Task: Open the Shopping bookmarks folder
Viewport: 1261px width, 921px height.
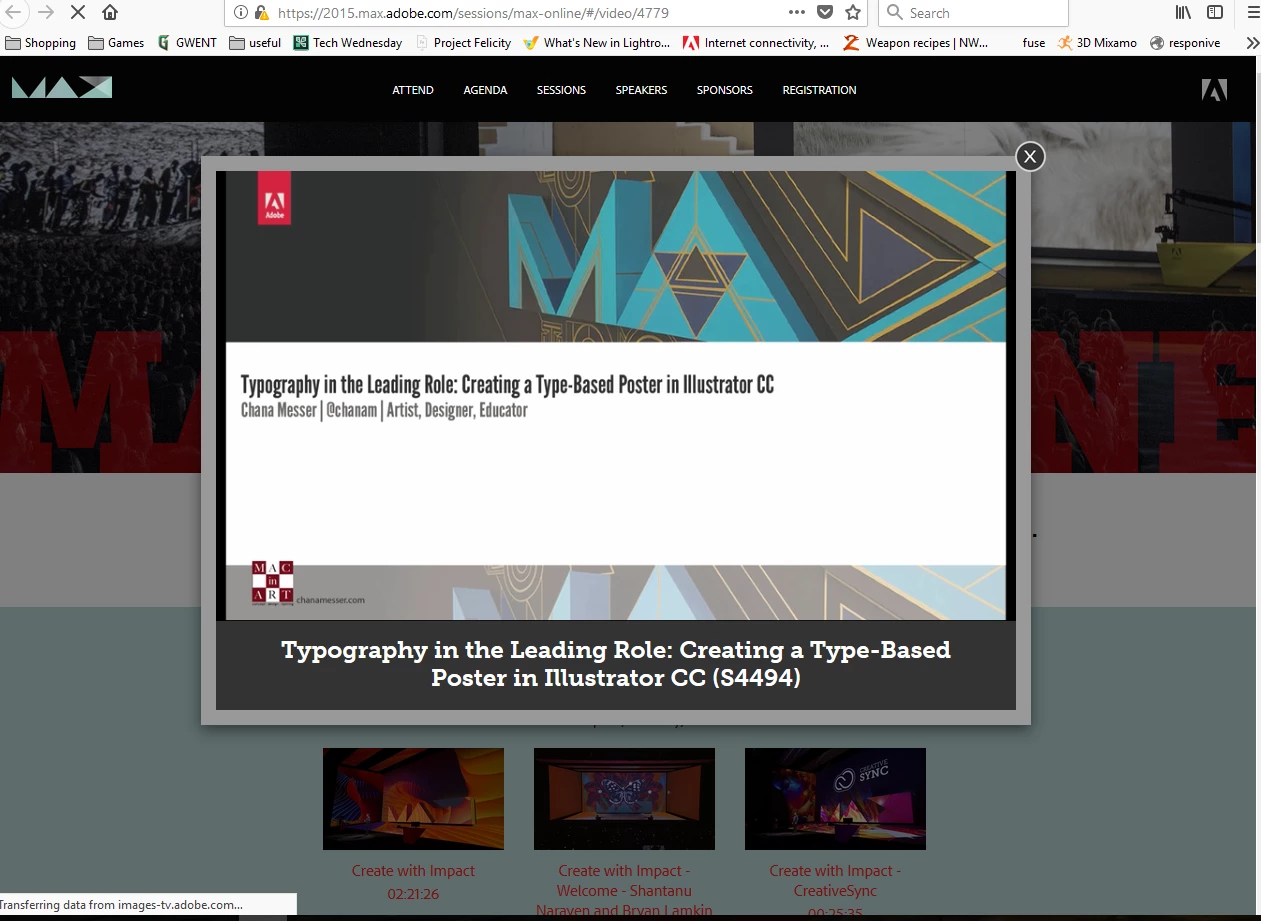Action: (x=41, y=43)
